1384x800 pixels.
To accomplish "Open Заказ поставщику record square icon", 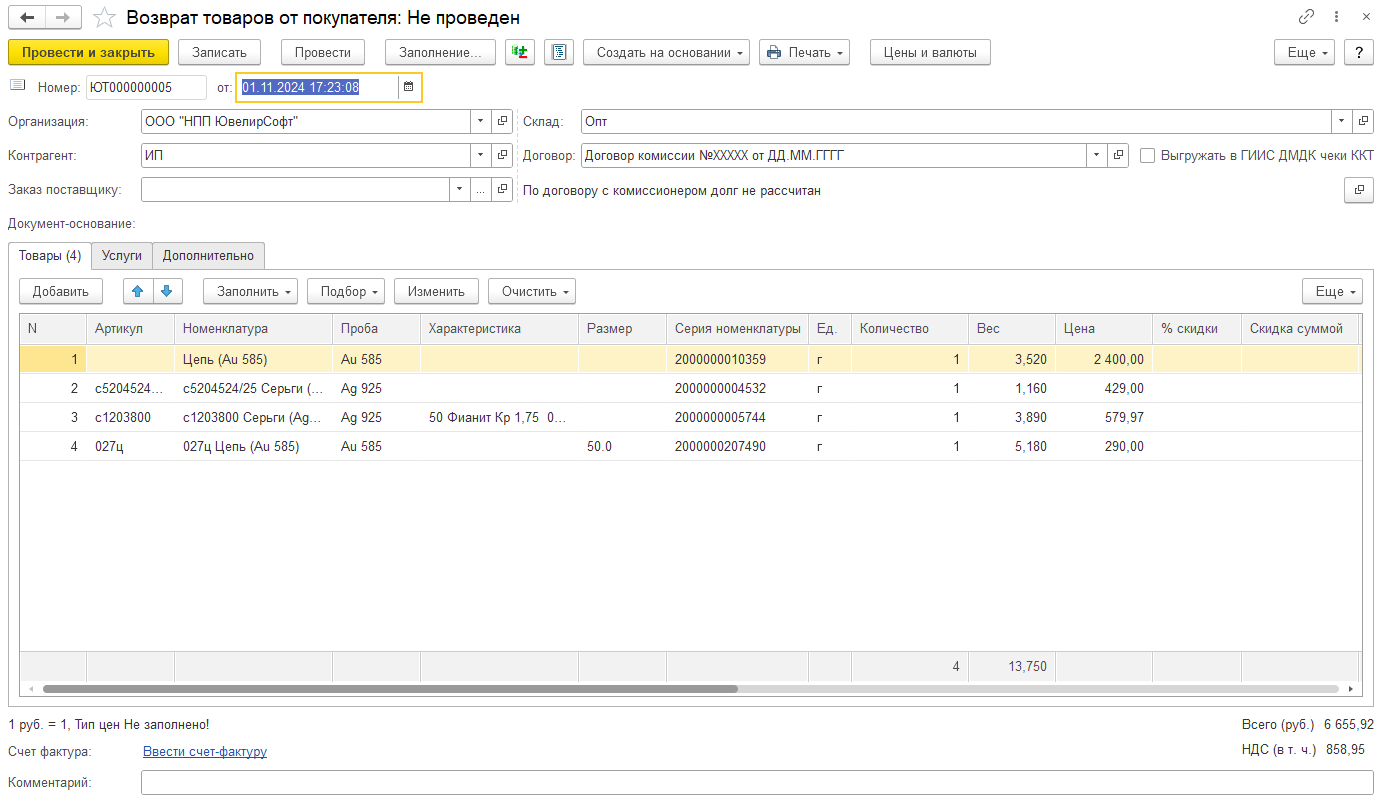I will click(x=503, y=189).
